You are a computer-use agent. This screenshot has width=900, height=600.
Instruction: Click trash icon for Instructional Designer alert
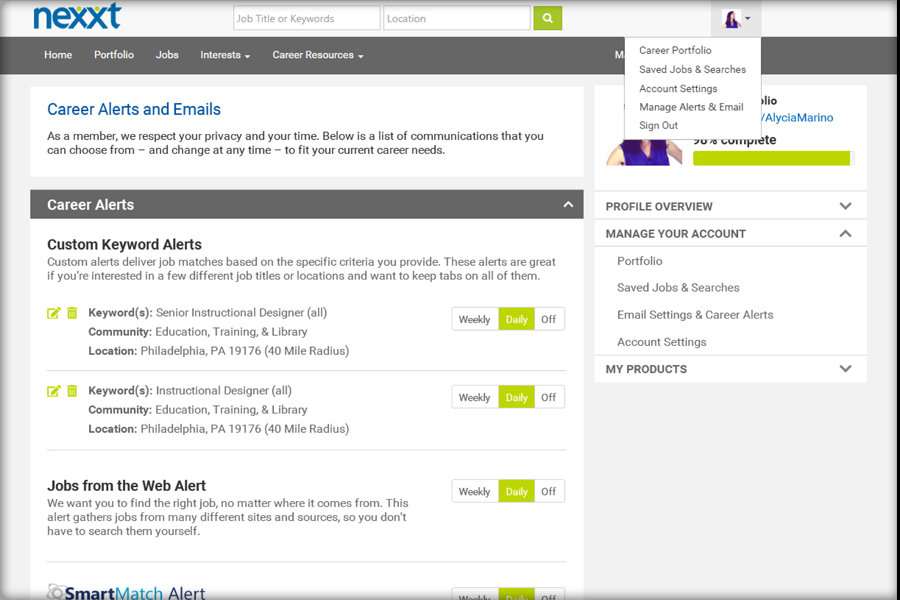coord(72,391)
